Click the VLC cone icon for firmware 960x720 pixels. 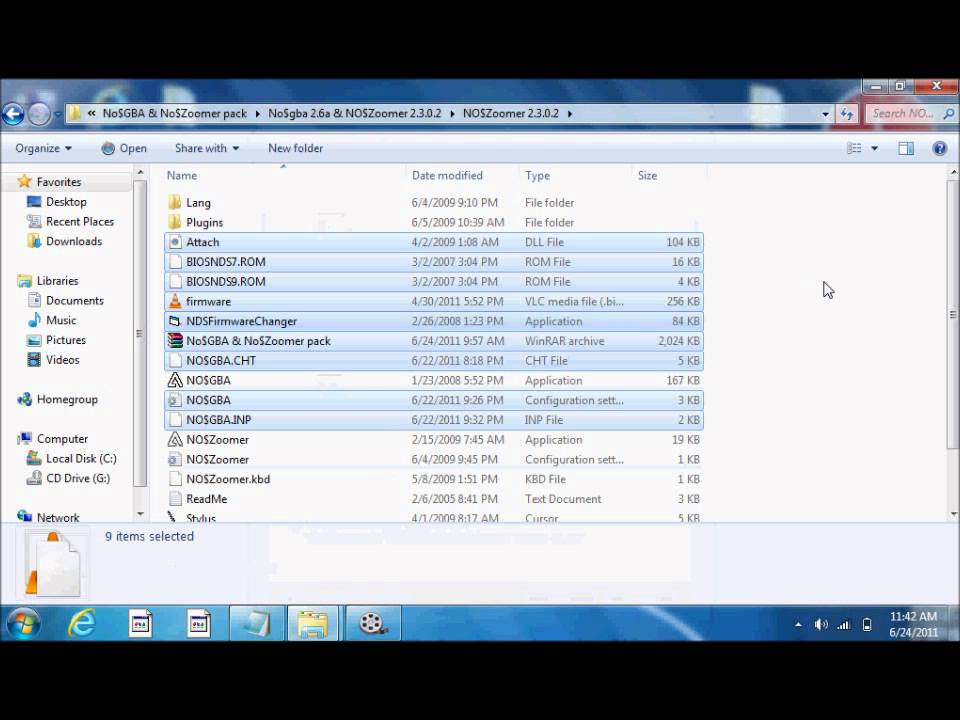pyautogui.click(x=175, y=301)
